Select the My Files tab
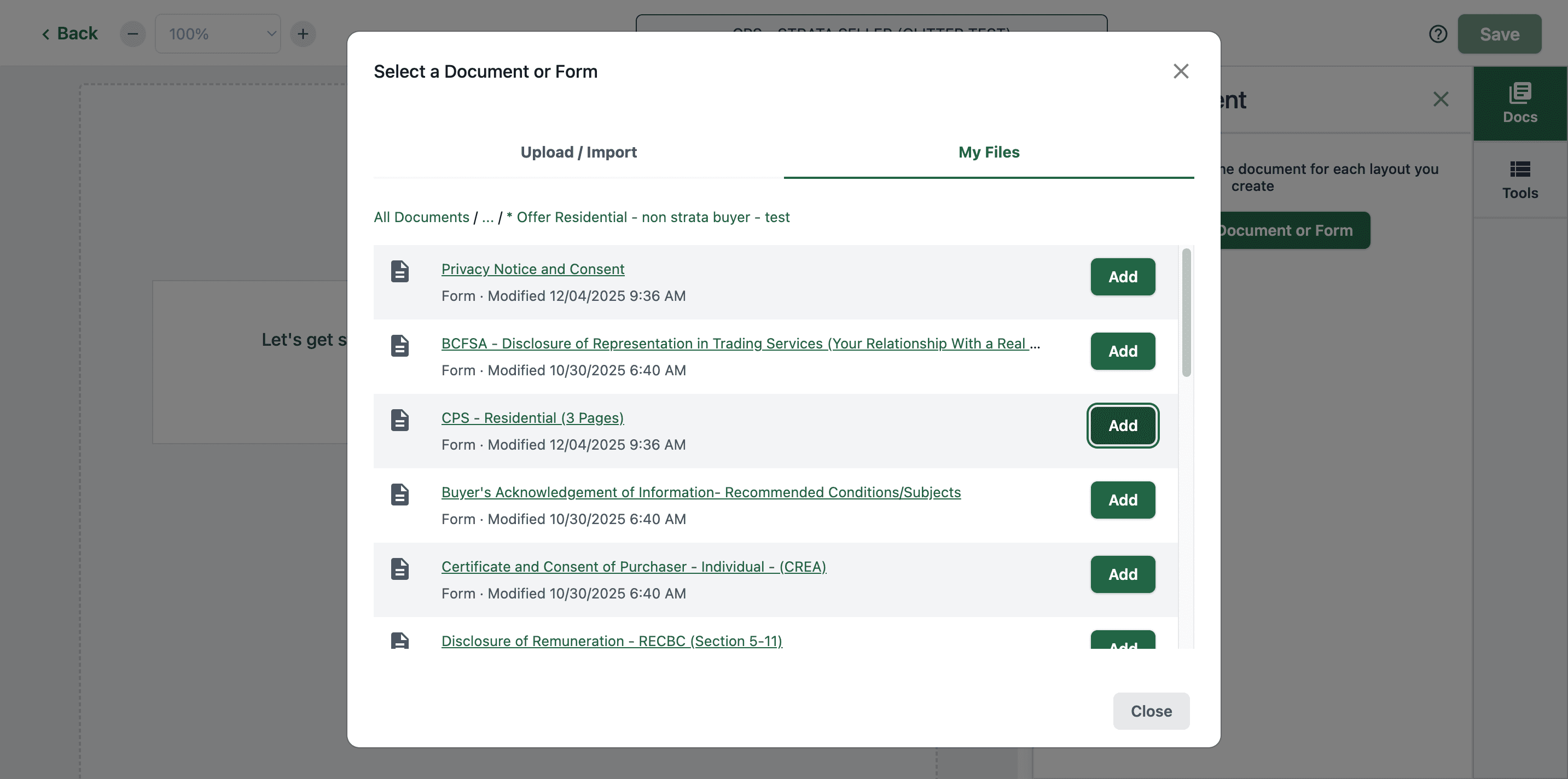Image resolution: width=1568 pixels, height=779 pixels. click(989, 152)
